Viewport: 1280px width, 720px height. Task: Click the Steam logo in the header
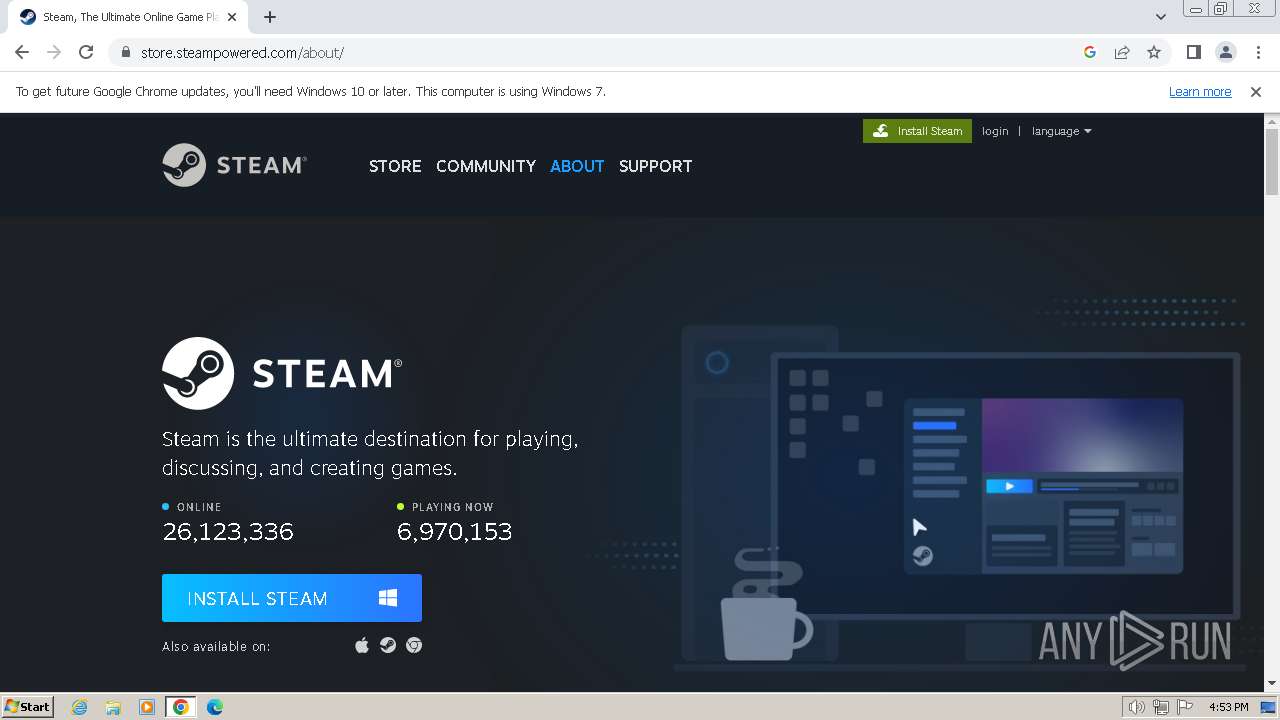pos(235,165)
